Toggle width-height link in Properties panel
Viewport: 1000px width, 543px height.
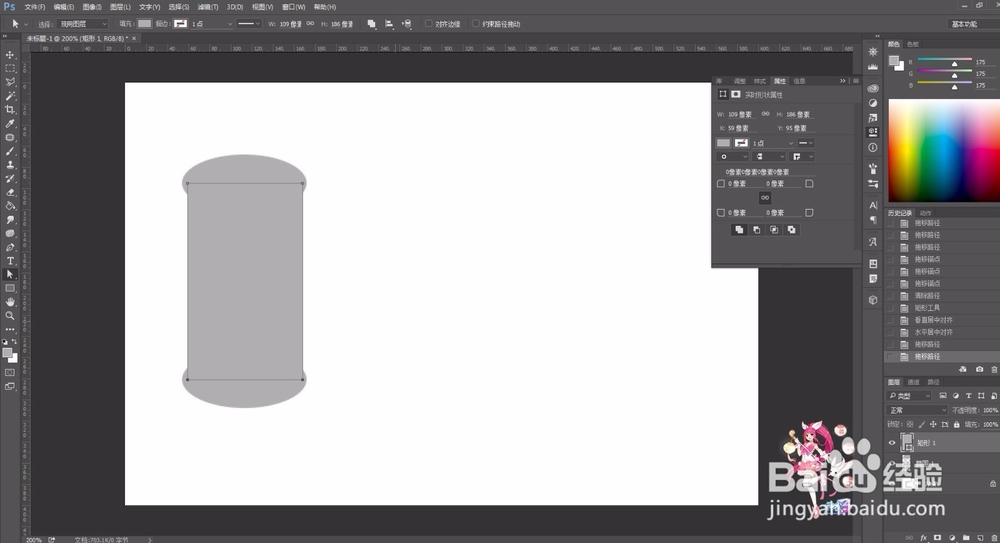[765, 114]
